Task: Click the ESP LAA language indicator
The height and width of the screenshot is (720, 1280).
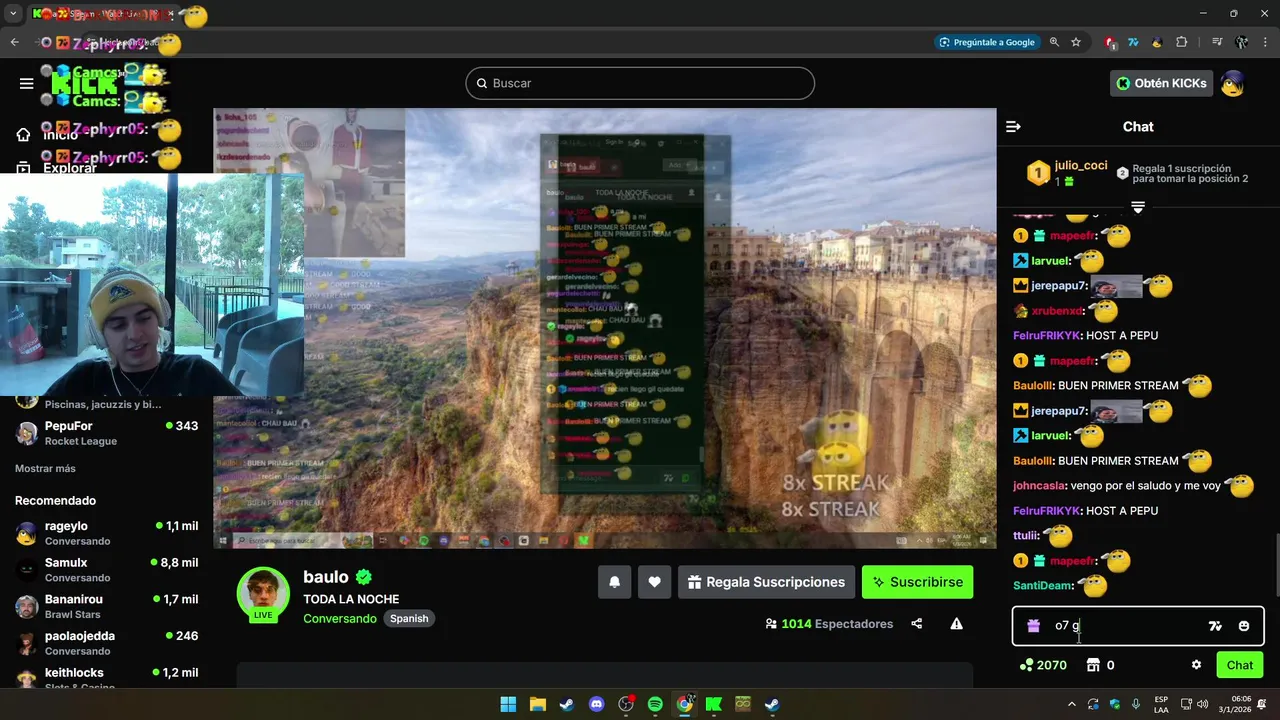Action: click(1161, 704)
